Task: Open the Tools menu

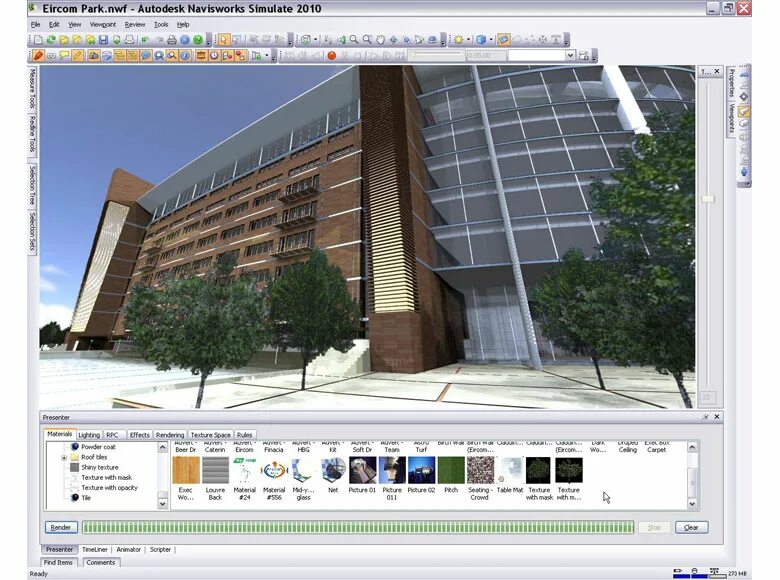Action: click(x=161, y=24)
